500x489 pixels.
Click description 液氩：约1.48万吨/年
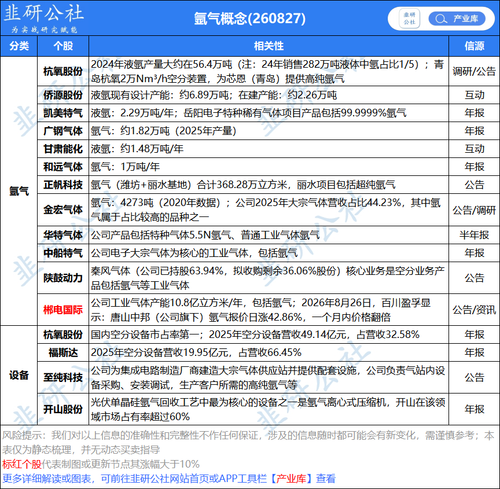click(x=137, y=149)
